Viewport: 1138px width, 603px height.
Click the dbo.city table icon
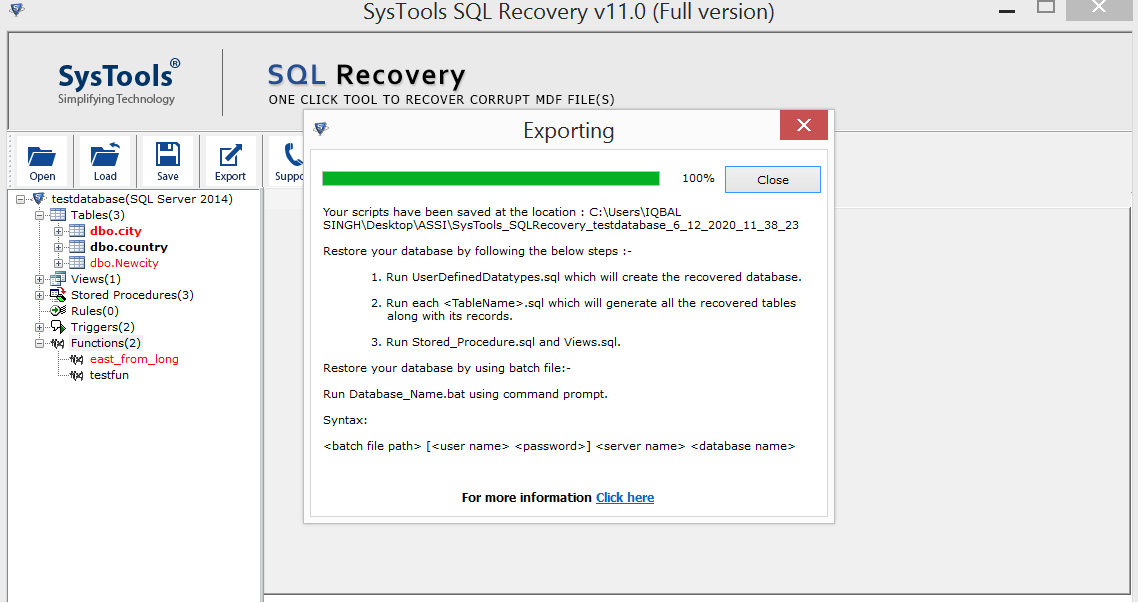(x=78, y=231)
